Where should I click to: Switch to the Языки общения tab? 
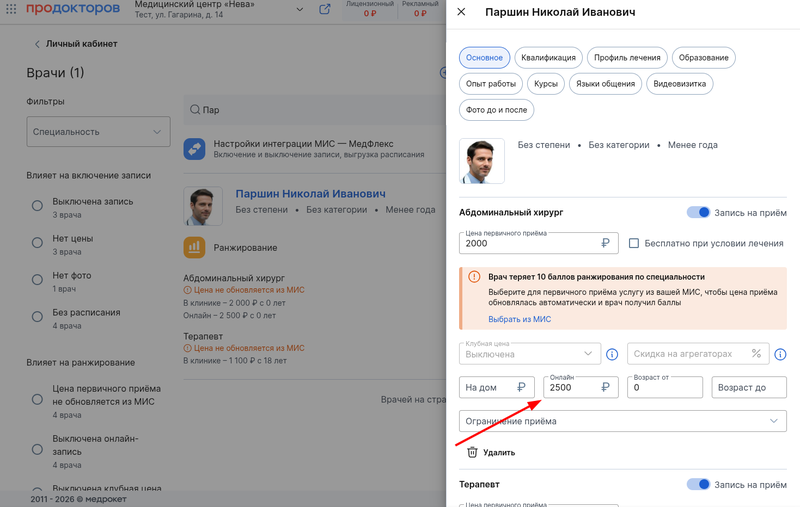pyautogui.click(x=606, y=84)
